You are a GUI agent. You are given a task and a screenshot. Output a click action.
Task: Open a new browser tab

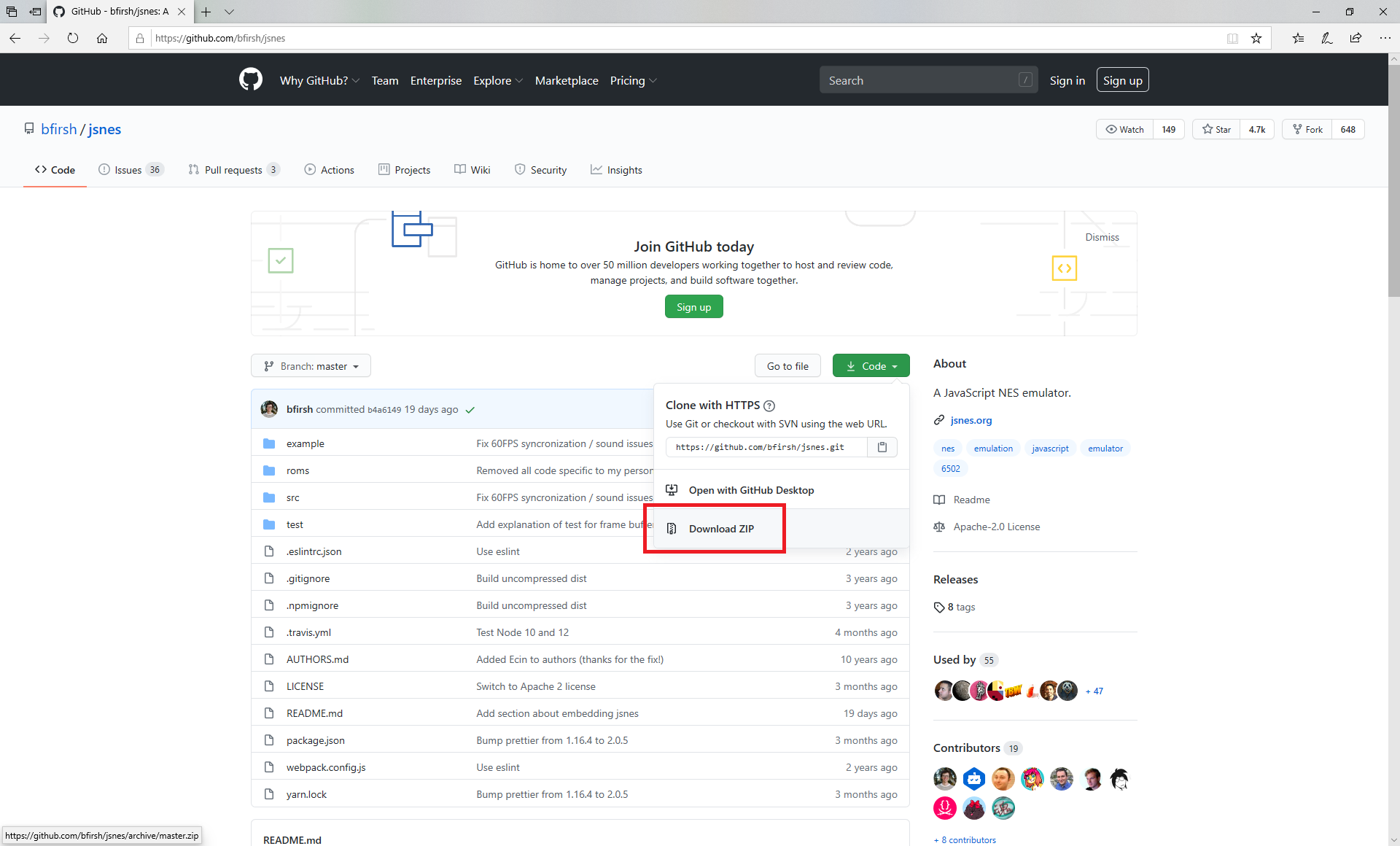(206, 12)
